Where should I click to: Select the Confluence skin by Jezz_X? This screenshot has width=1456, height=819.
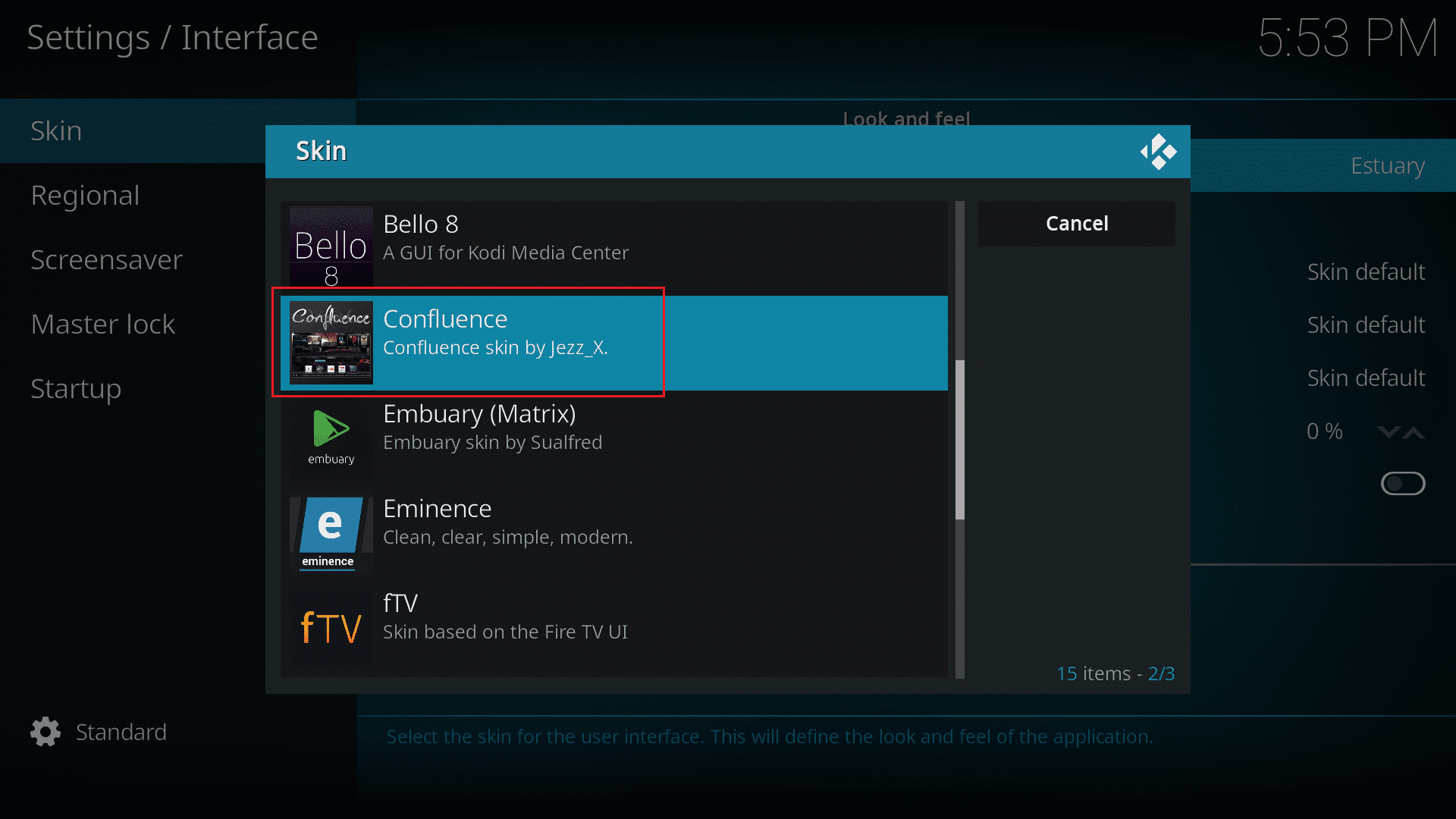tap(611, 342)
